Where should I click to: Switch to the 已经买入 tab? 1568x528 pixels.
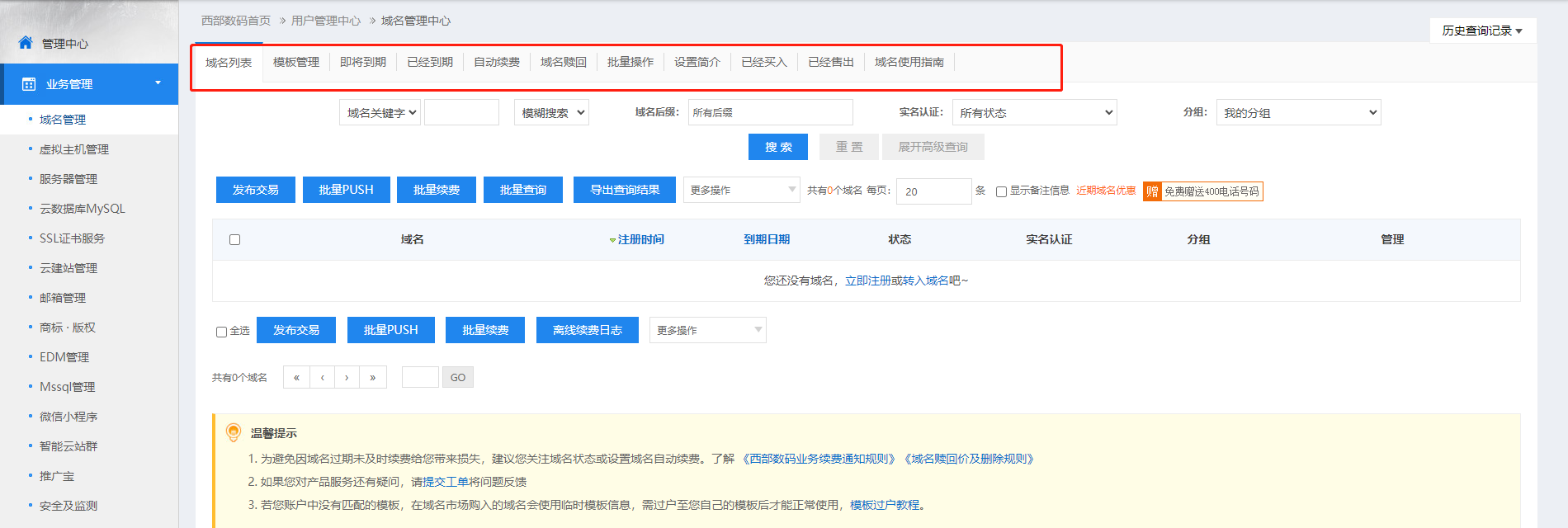(763, 62)
